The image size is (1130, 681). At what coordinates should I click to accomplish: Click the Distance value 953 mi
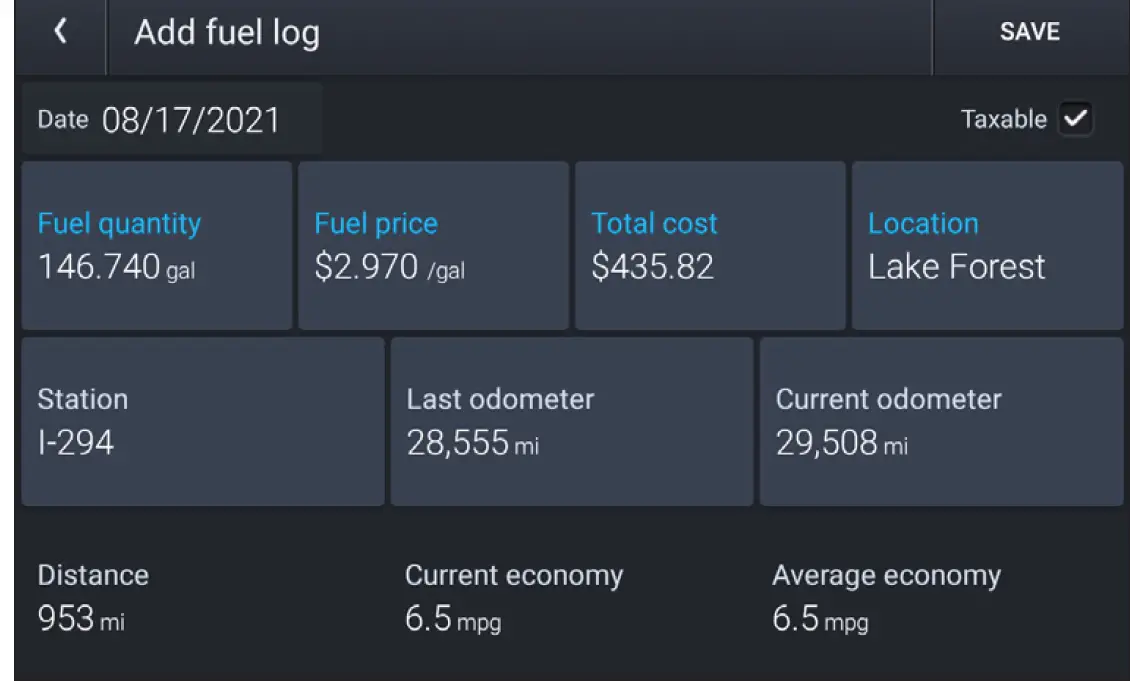(x=81, y=620)
